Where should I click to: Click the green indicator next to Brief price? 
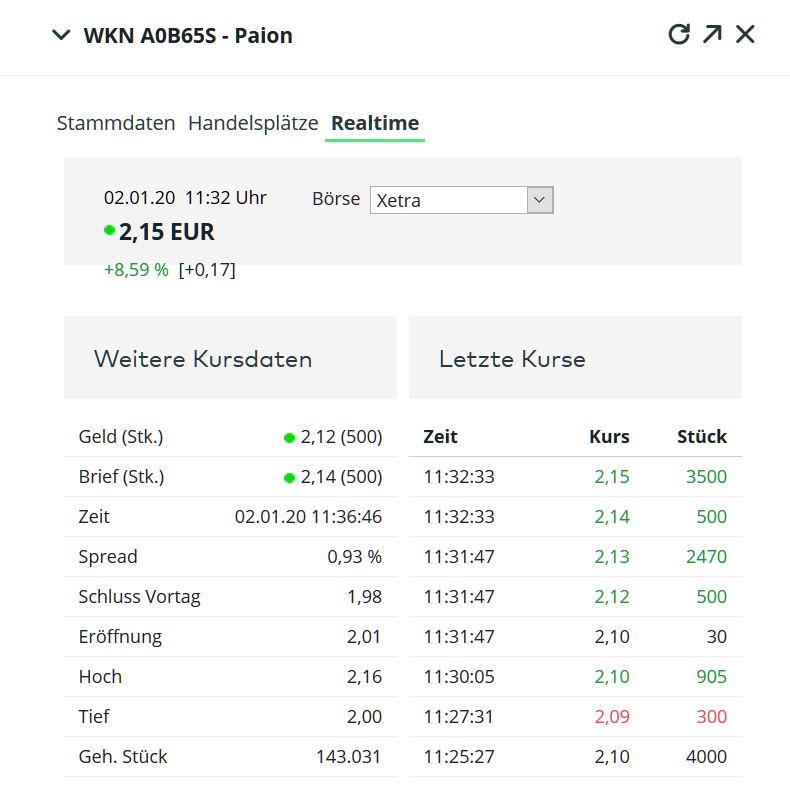(x=289, y=478)
